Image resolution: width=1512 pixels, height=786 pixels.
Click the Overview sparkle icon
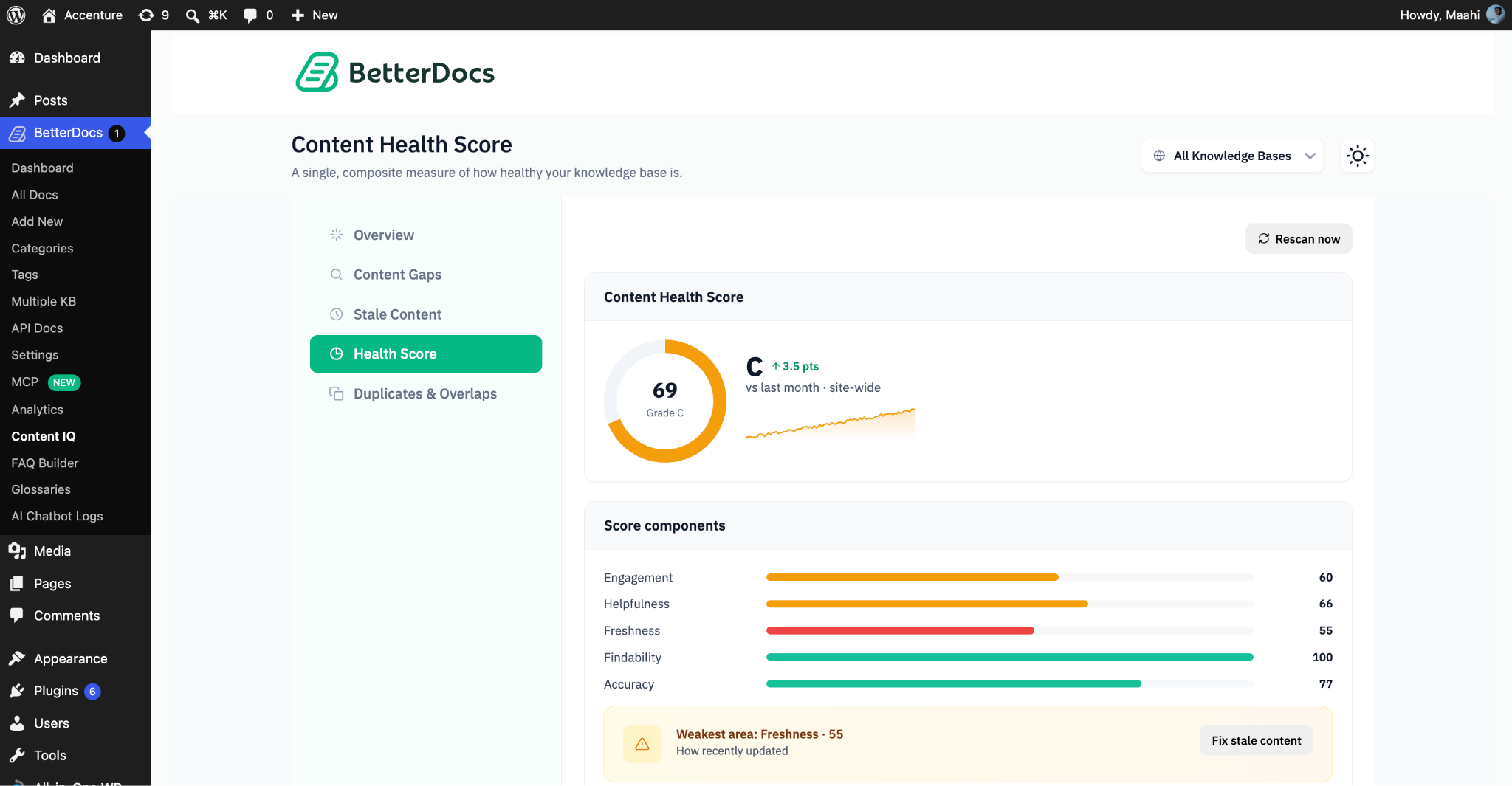point(336,235)
